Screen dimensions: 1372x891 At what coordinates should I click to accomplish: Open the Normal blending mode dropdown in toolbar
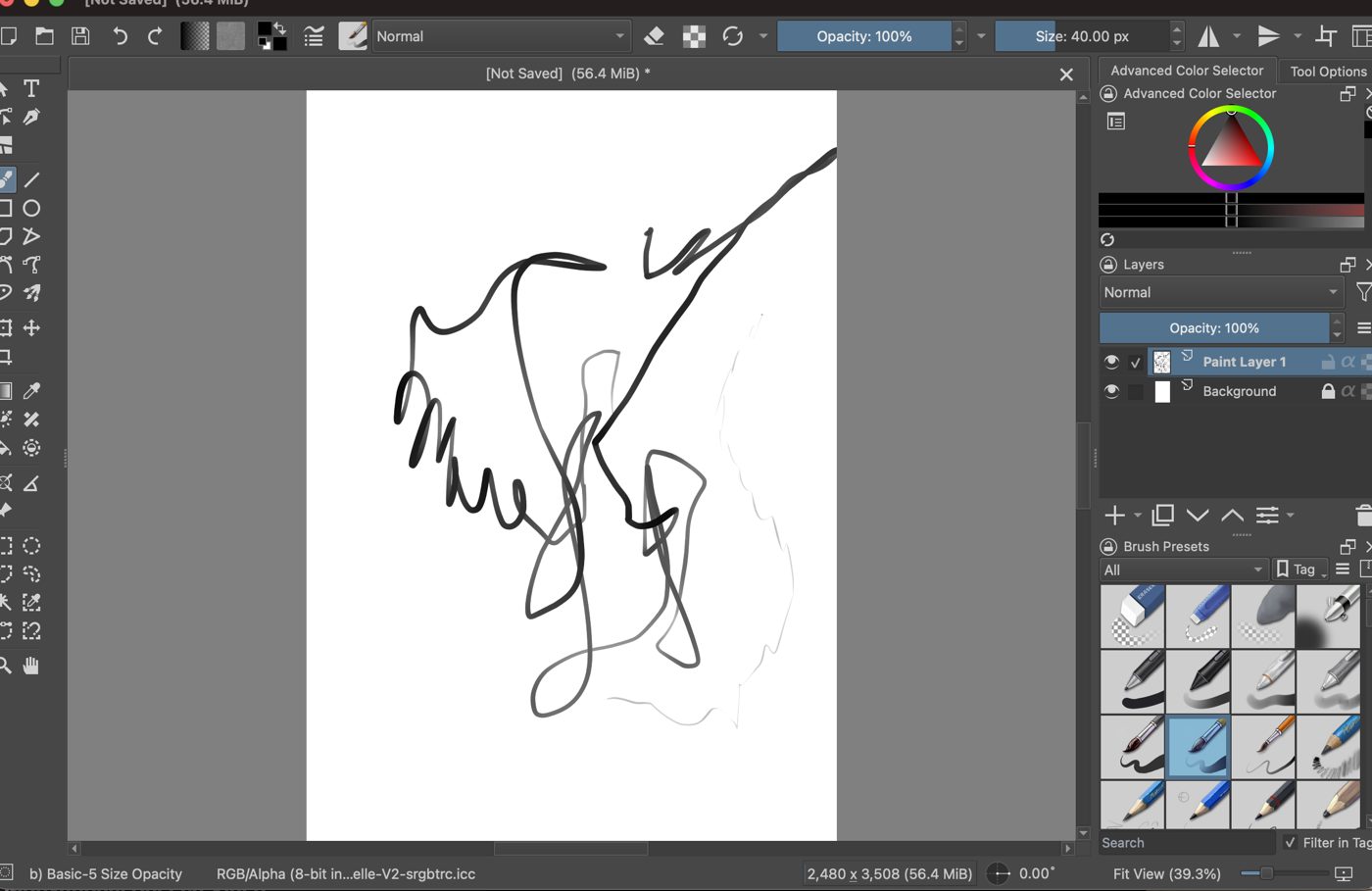[500, 36]
